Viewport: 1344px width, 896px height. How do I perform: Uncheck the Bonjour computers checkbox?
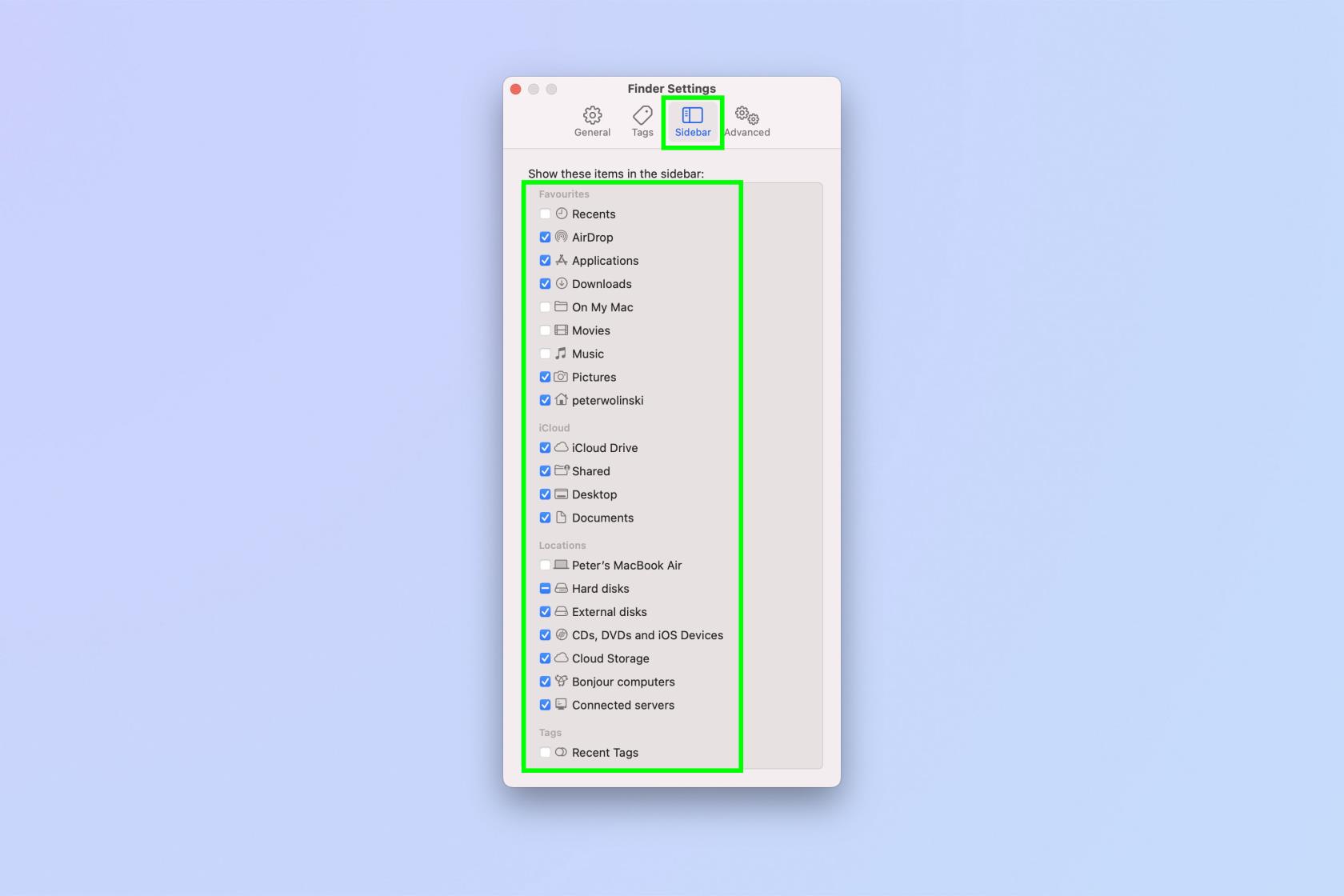(545, 681)
